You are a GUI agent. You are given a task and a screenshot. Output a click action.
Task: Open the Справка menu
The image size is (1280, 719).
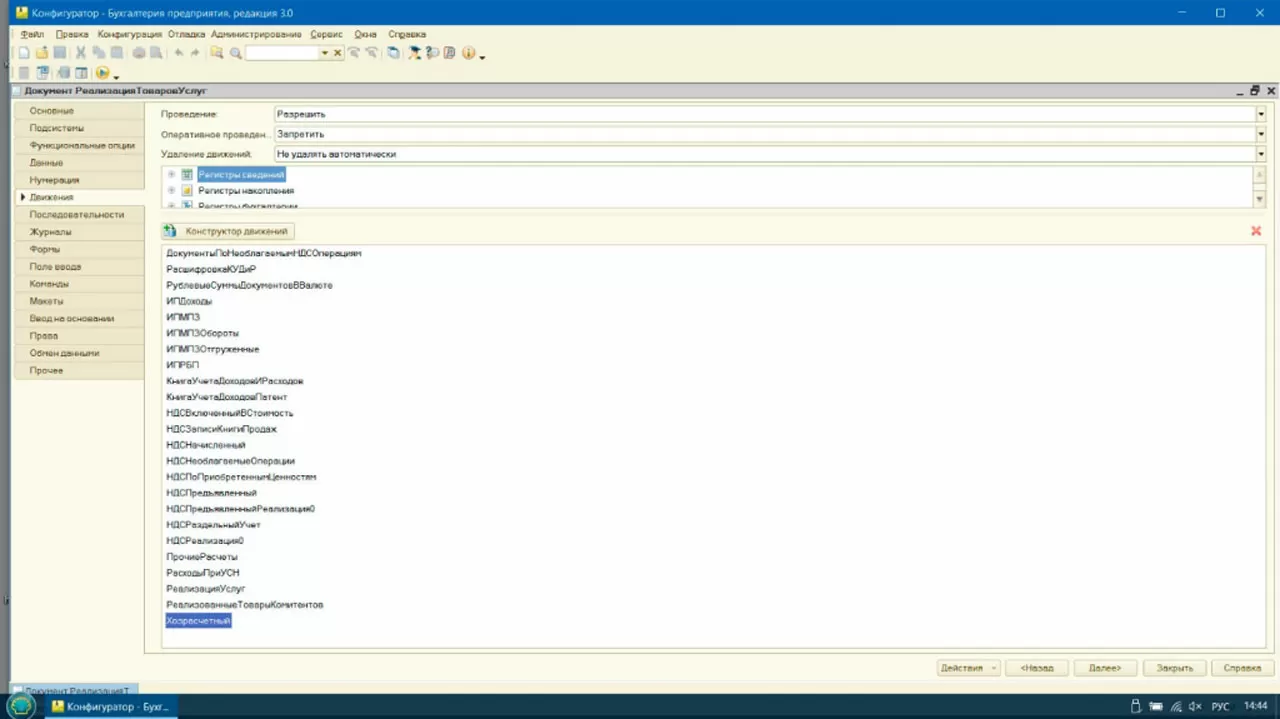pos(406,34)
